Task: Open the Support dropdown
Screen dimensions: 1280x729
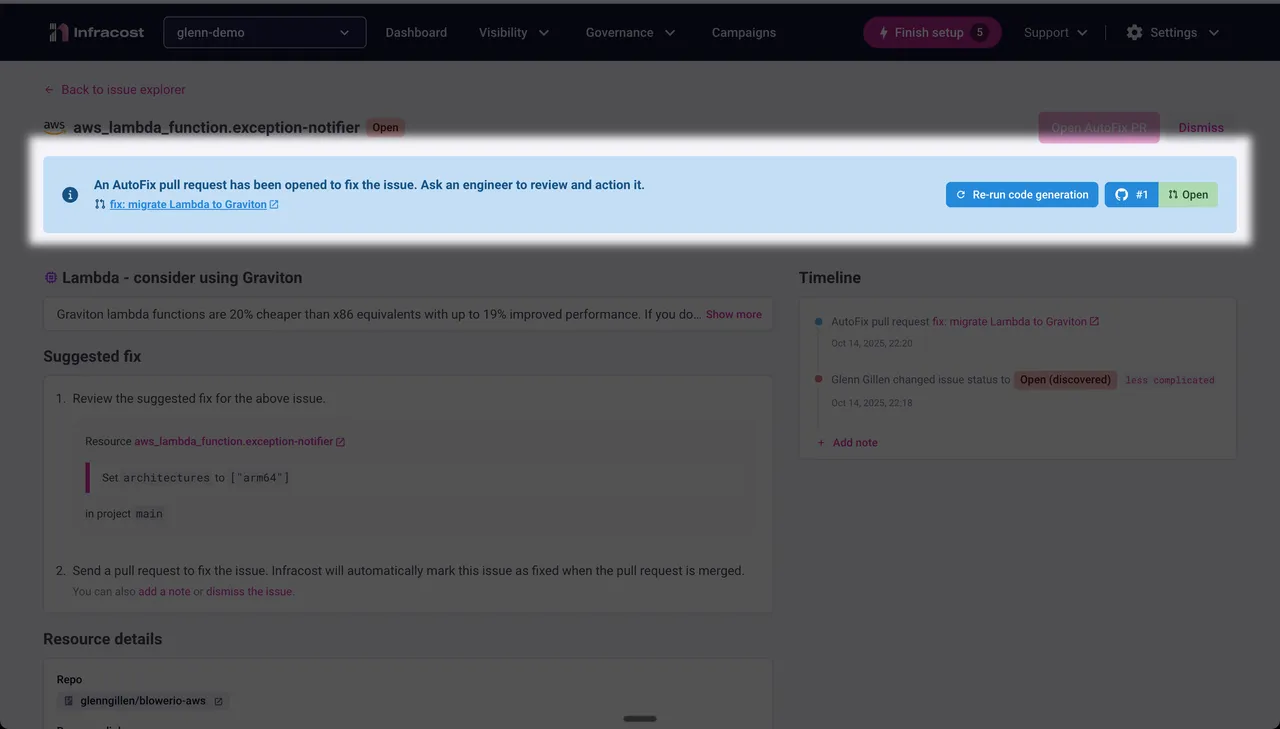Action: pos(1056,32)
